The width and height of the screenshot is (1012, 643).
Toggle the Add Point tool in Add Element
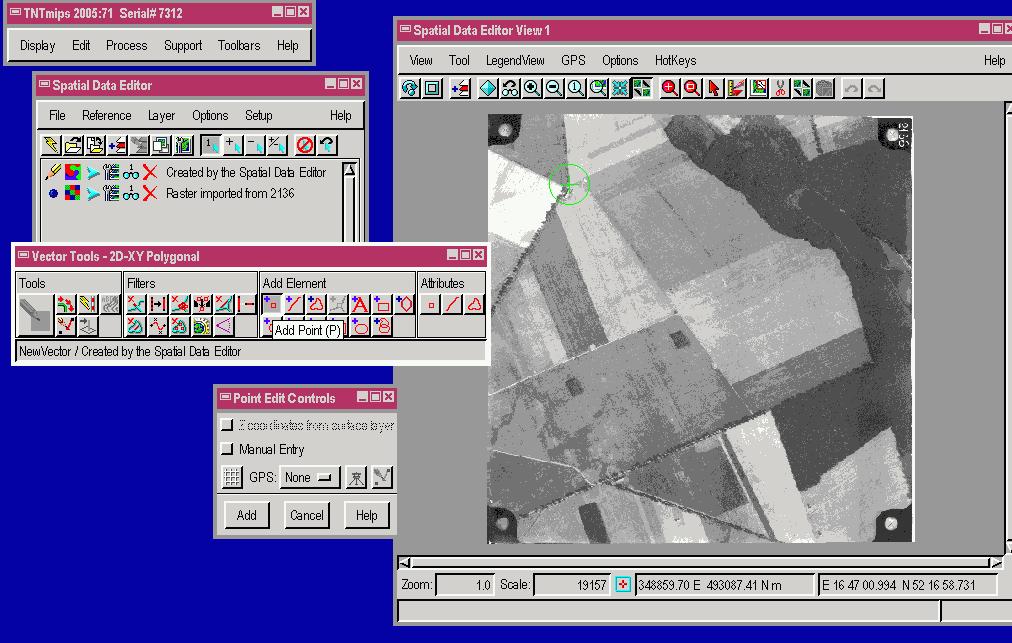(272, 303)
